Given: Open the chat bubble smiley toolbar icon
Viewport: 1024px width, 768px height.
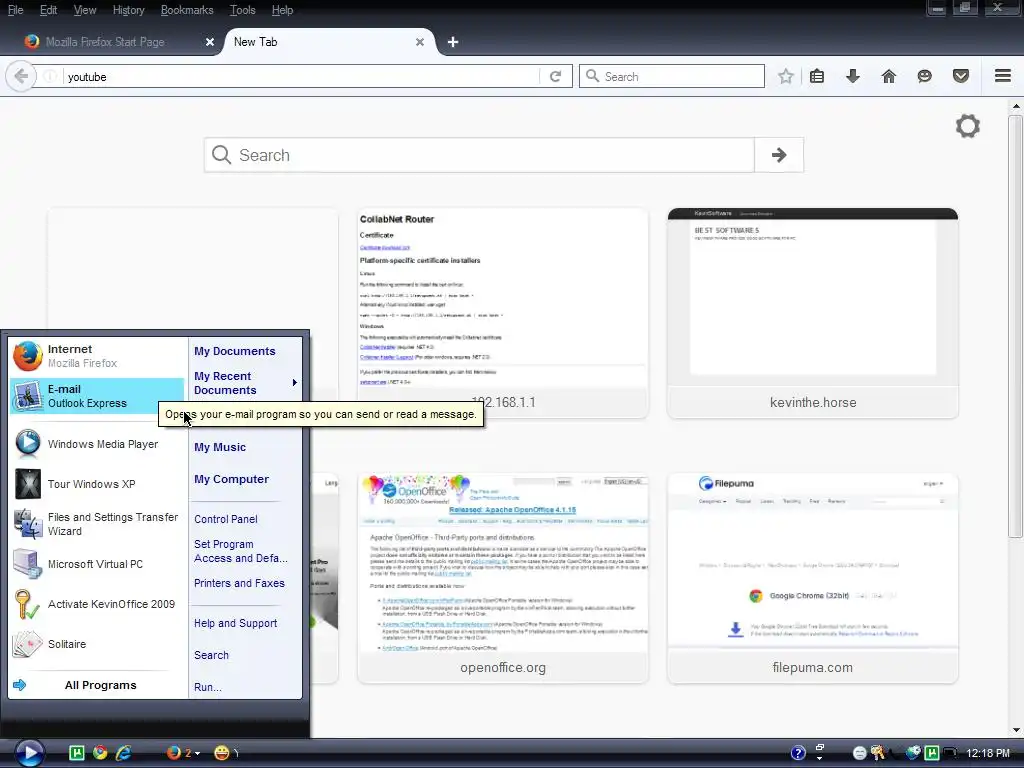Looking at the screenshot, I should pyautogui.click(x=925, y=76).
